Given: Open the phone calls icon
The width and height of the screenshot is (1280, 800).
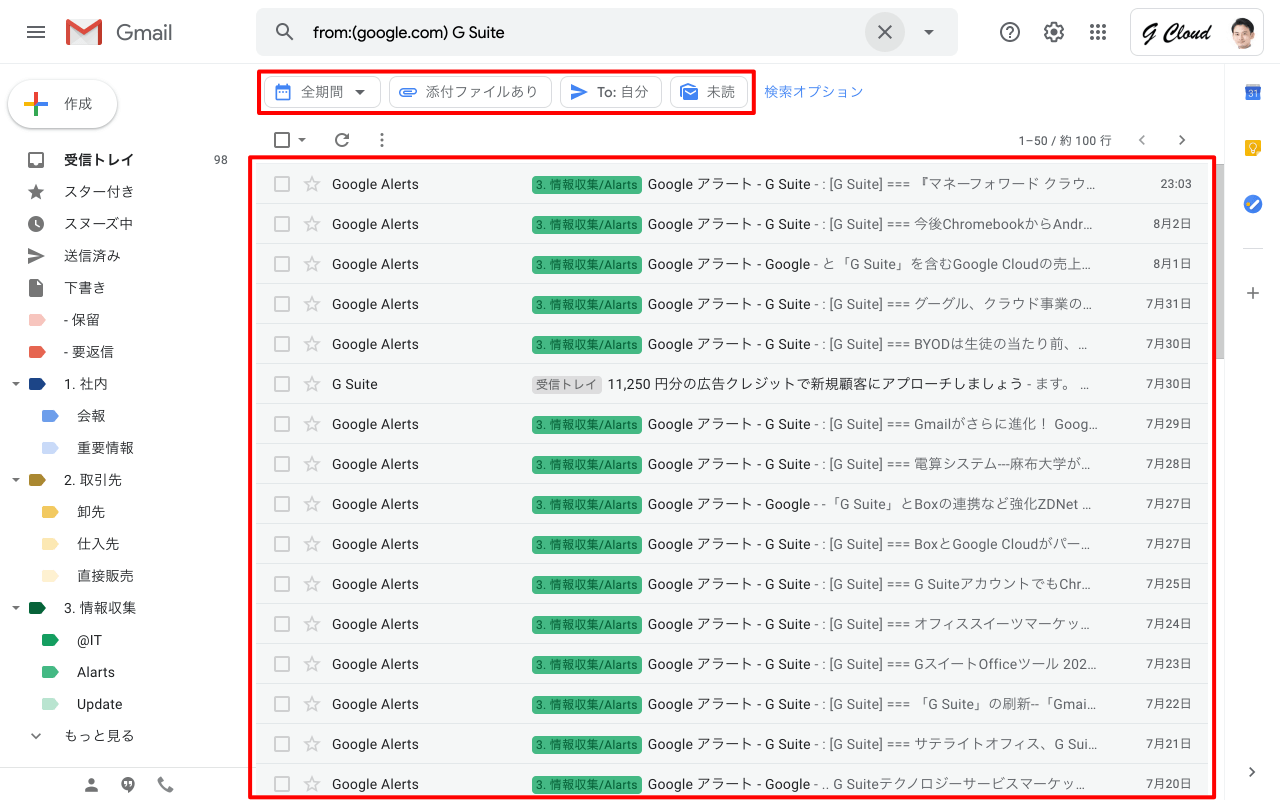Looking at the screenshot, I should pyautogui.click(x=165, y=785).
